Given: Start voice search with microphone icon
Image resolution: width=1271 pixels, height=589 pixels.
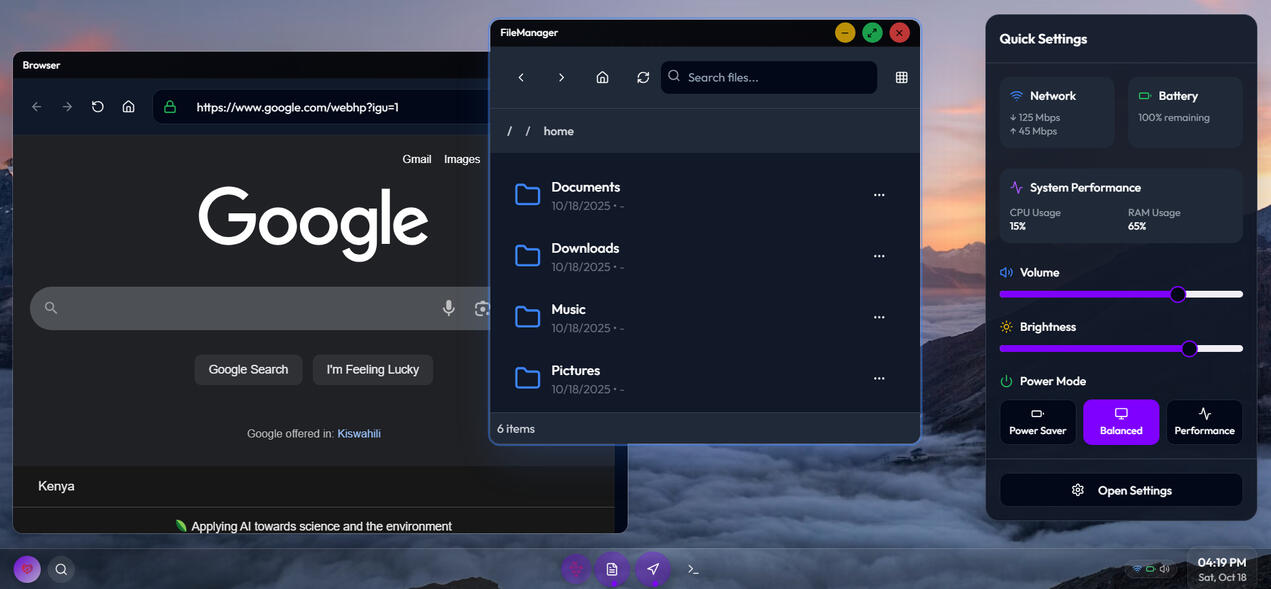Looking at the screenshot, I should pyautogui.click(x=449, y=308).
